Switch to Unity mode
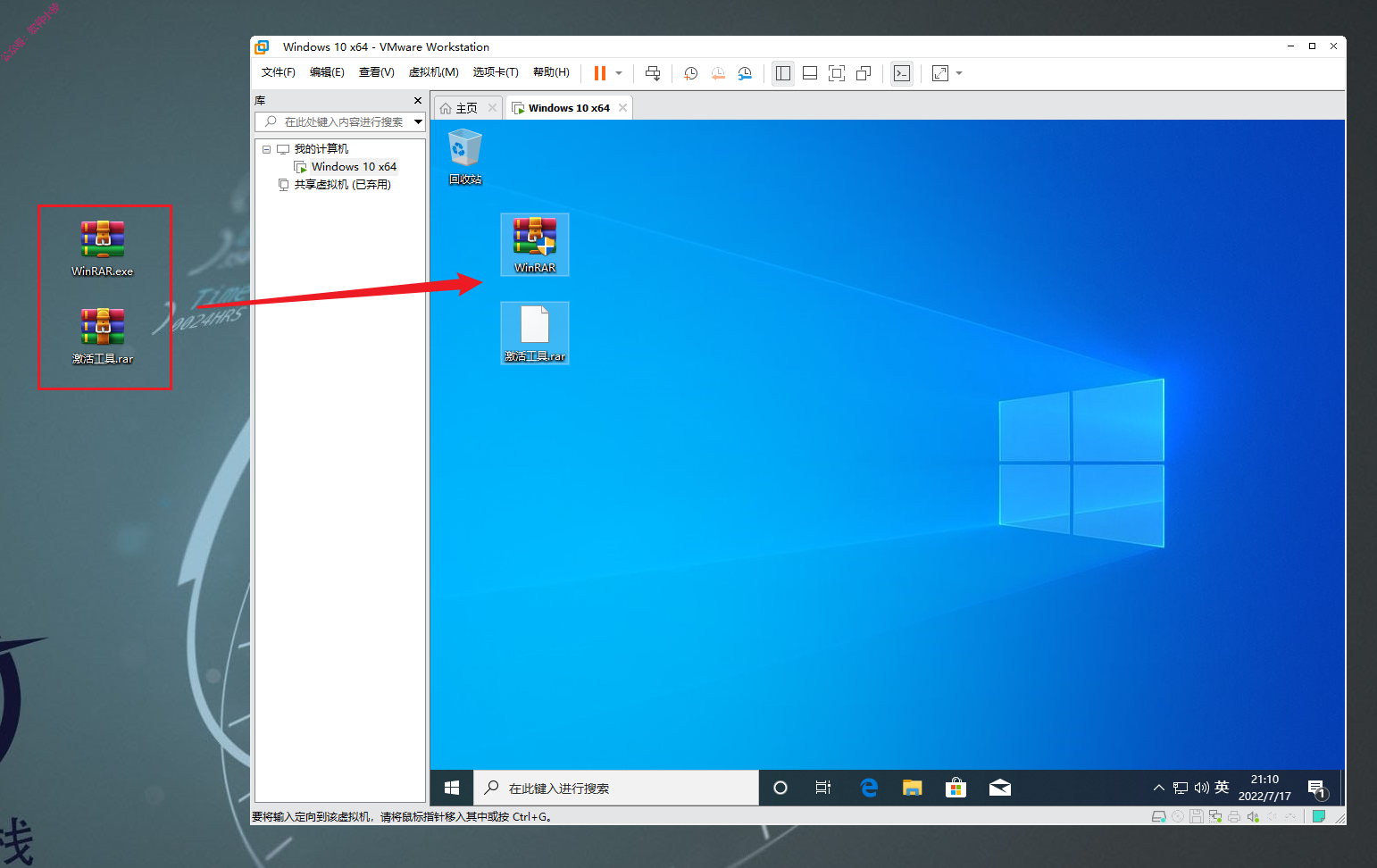Screen dimensions: 1377x868 [864, 73]
